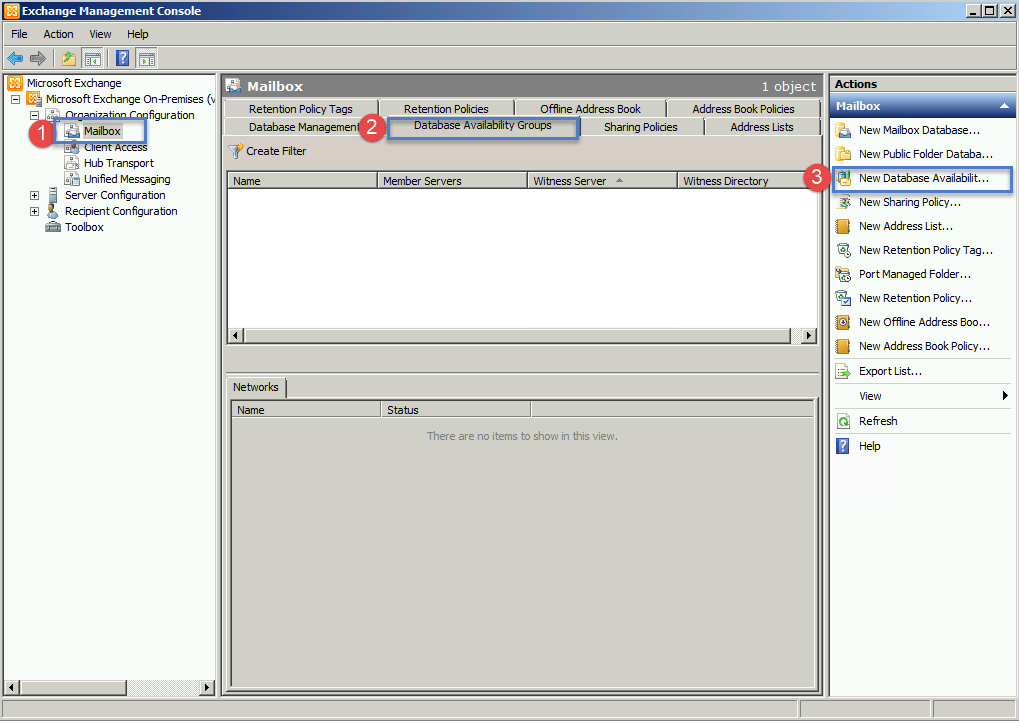Click the Export List action
The height and width of the screenshot is (721, 1019).
tap(890, 371)
